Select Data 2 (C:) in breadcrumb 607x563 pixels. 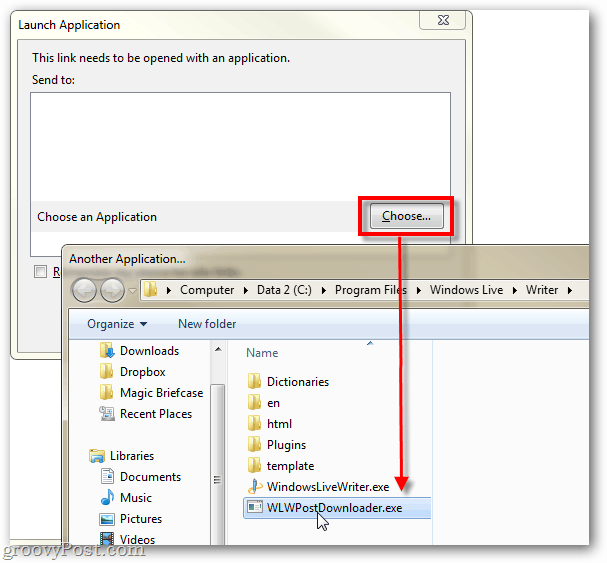[284, 290]
